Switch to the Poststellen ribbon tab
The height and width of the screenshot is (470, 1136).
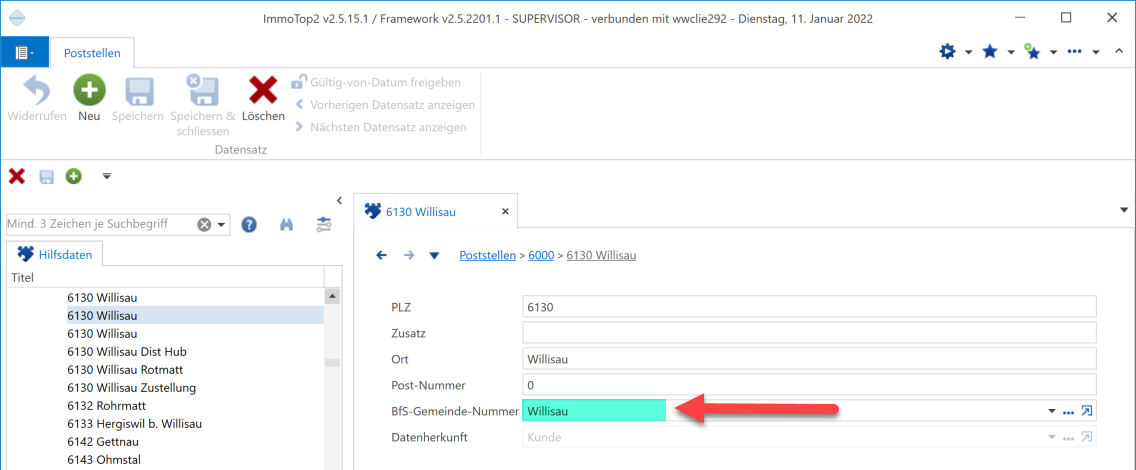(x=92, y=53)
